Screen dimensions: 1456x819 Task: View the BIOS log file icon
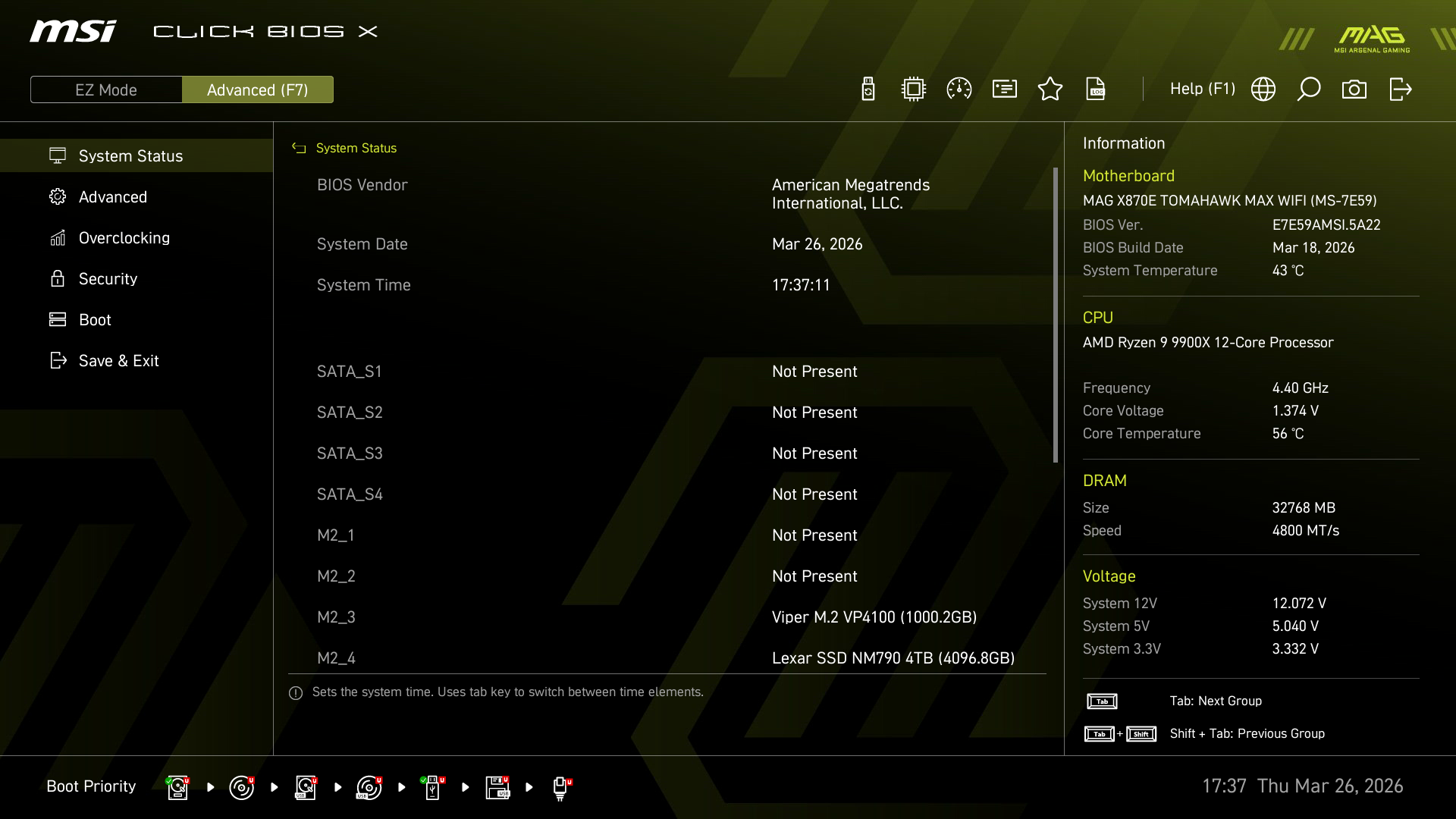tap(1096, 89)
